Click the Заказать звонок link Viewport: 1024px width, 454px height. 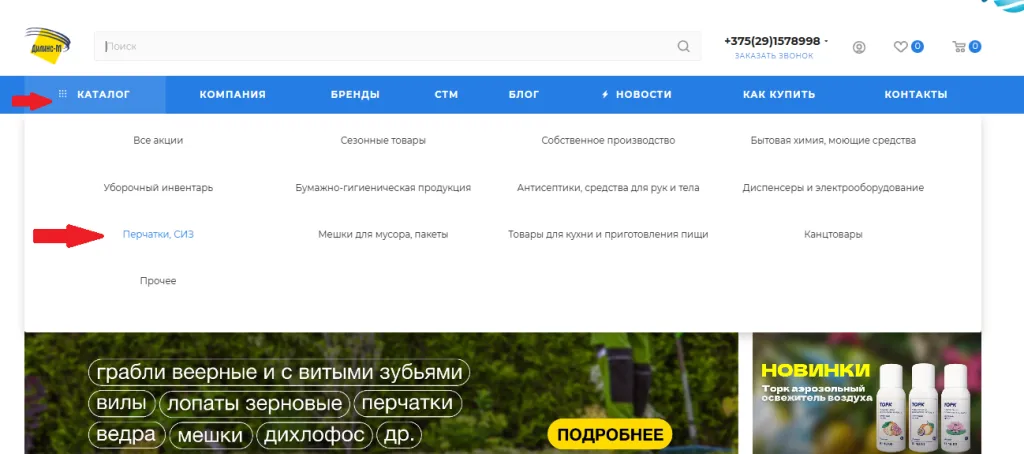[x=773, y=56]
